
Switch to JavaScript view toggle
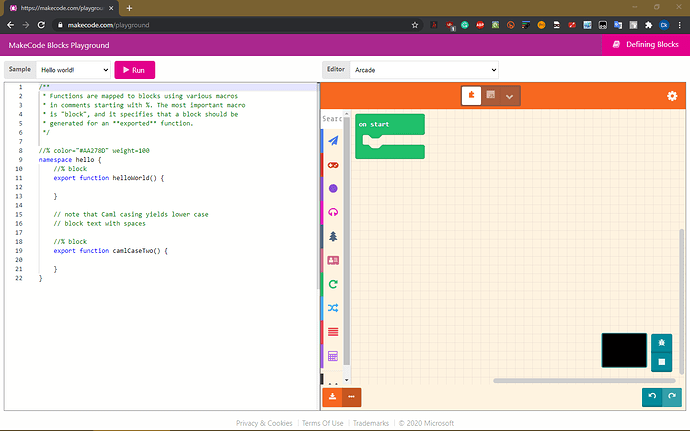(490, 96)
